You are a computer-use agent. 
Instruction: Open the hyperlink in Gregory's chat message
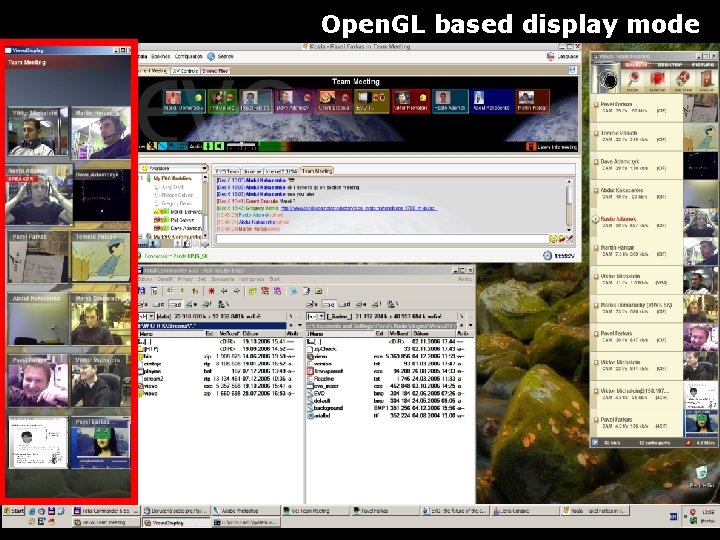click(x=359, y=208)
